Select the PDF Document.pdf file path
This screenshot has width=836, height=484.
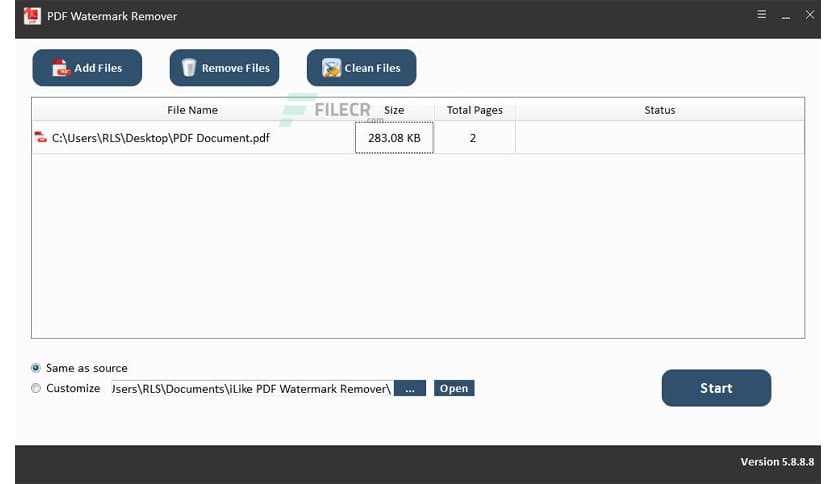(160, 138)
